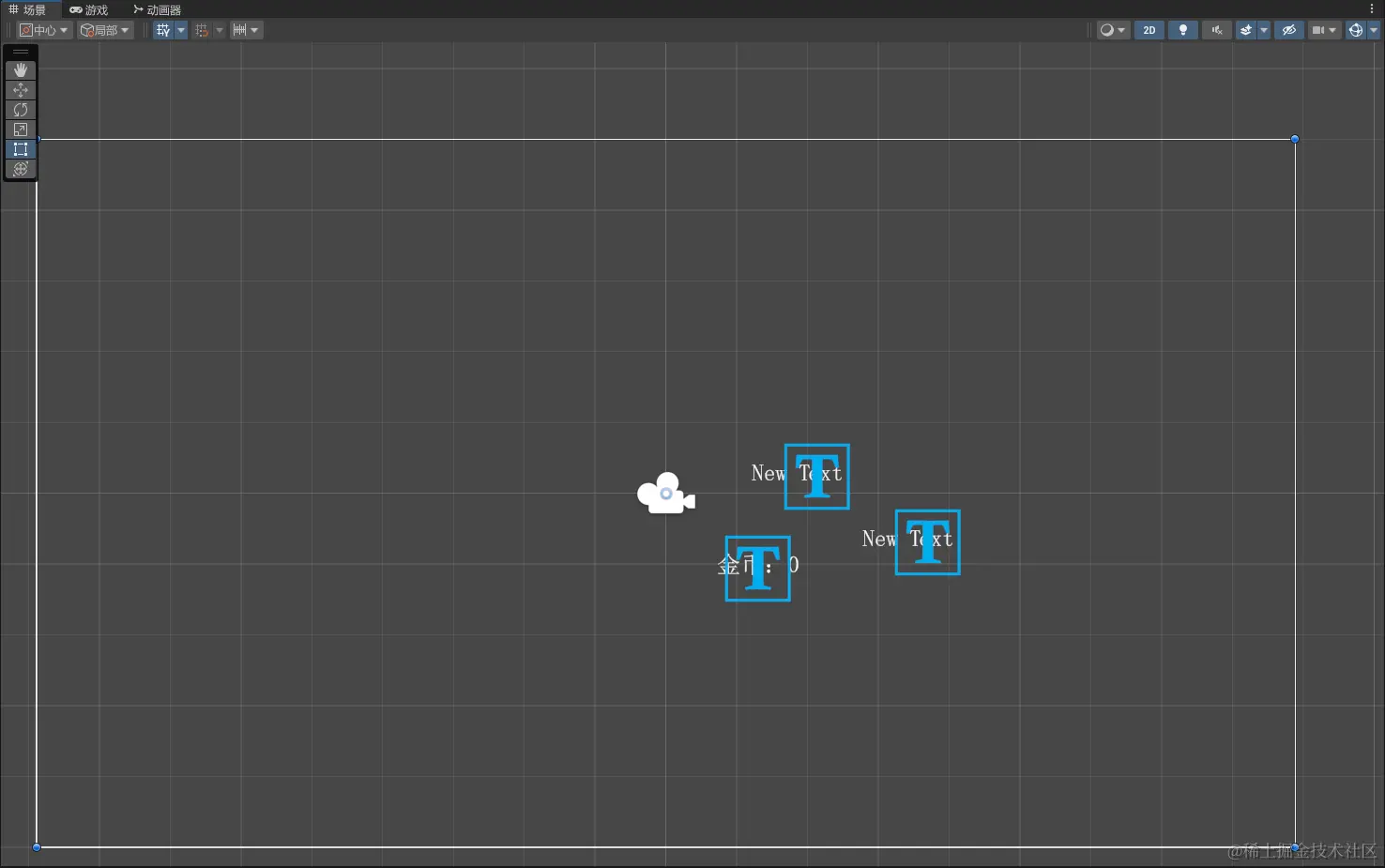The width and height of the screenshot is (1385, 868).
Task: Select the Rotate tool
Action: click(21, 110)
